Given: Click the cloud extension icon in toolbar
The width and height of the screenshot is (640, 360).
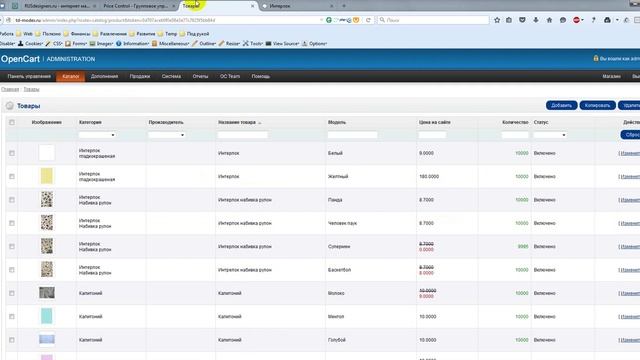Looking at the screenshot, I should (x=607, y=20).
